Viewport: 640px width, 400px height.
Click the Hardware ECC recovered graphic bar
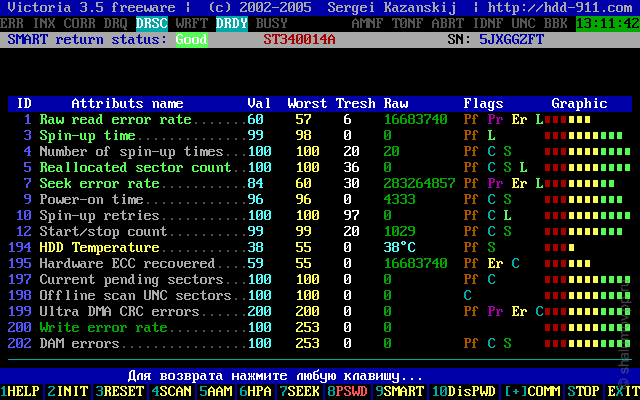pyautogui.click(x=568, y=263)
